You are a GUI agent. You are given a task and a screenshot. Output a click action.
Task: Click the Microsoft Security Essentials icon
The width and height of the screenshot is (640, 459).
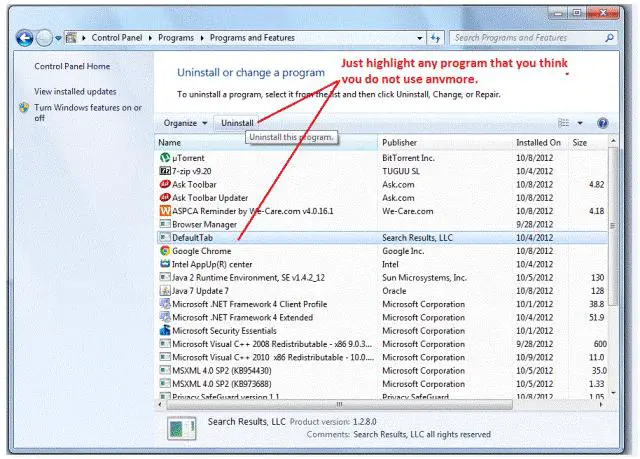pos(165,330)
